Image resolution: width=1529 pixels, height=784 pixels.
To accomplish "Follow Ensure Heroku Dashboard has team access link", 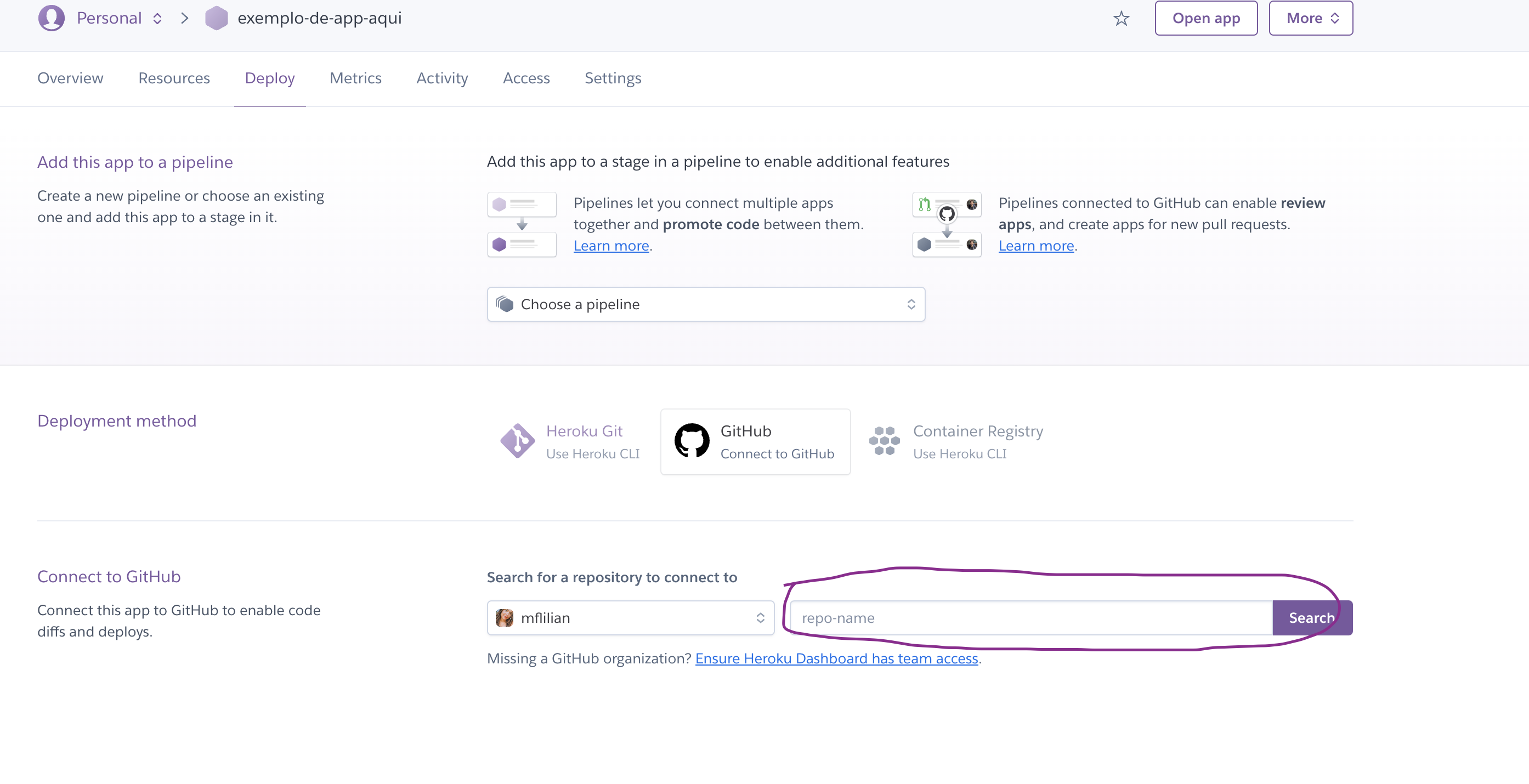I will tap(836, 659).
